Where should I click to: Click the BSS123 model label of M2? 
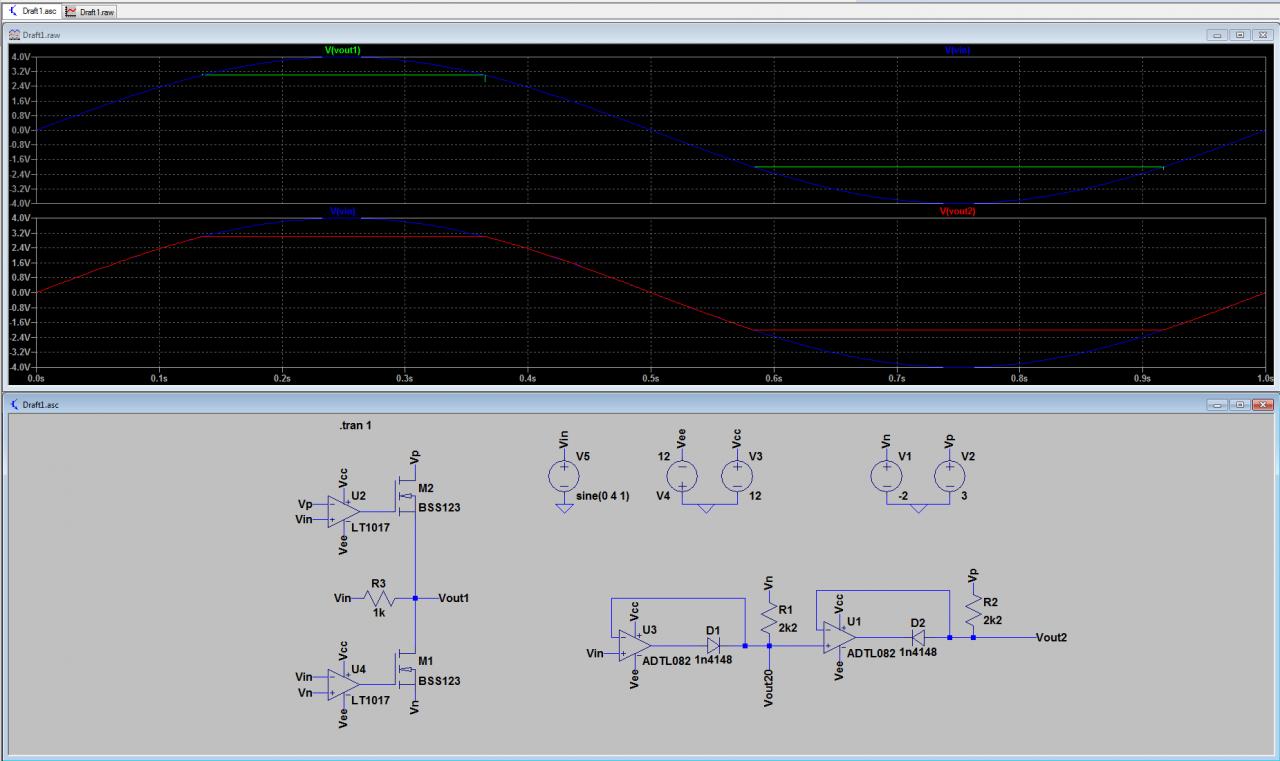coord(439,507)
